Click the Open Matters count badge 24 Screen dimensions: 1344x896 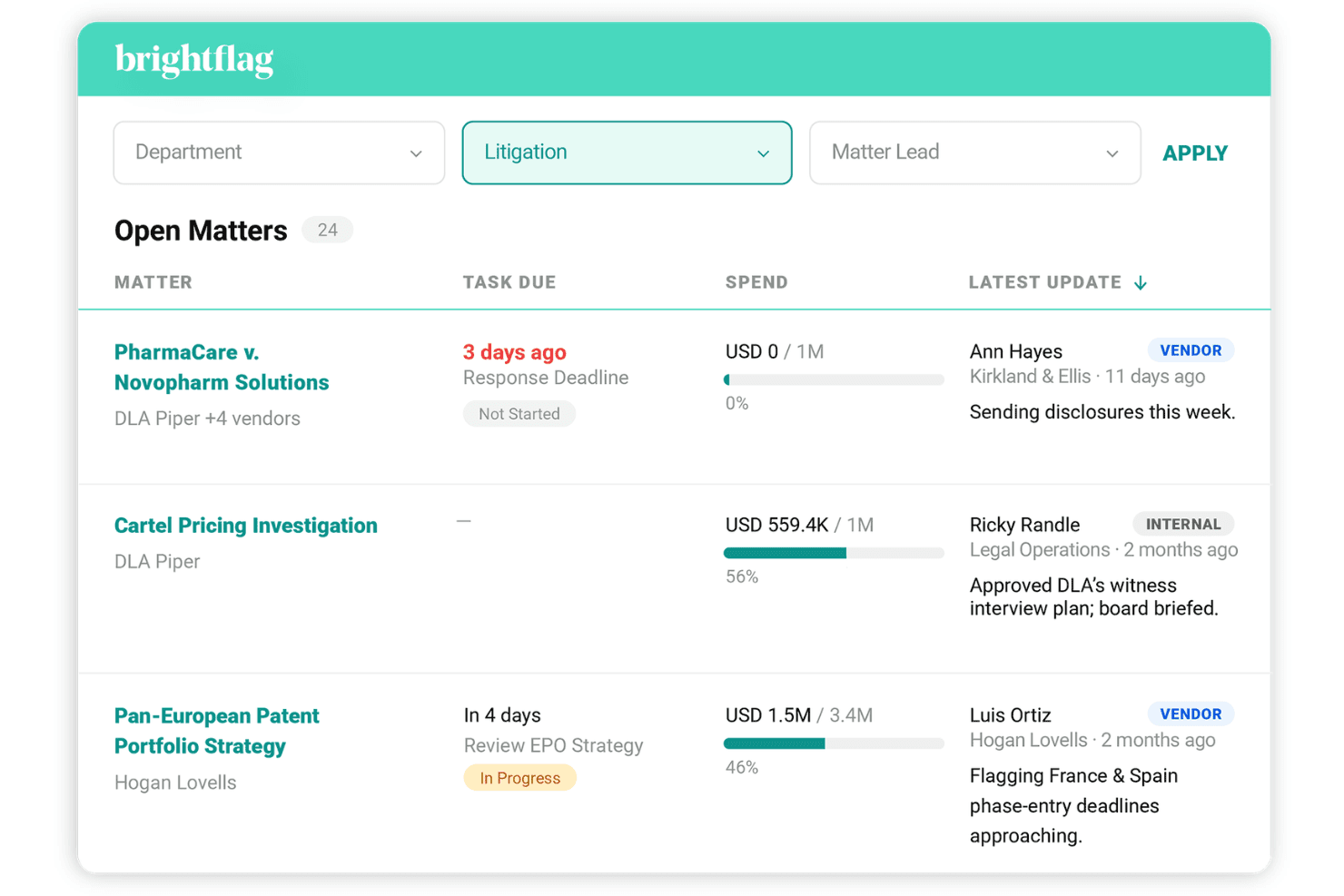327,231
